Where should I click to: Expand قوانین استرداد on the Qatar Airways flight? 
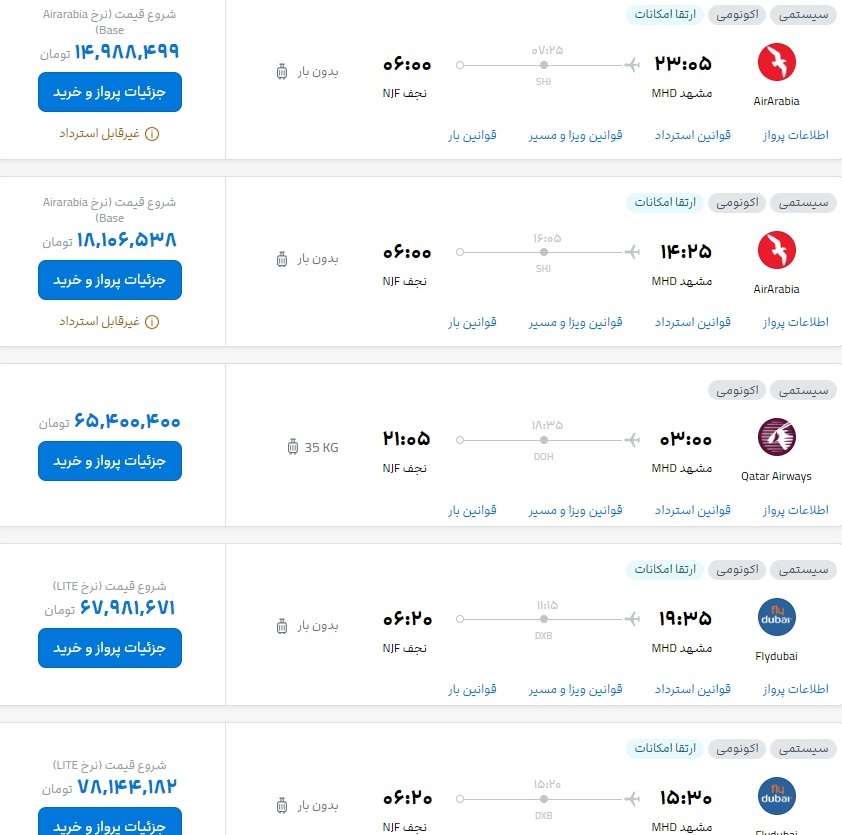(692, 510)
